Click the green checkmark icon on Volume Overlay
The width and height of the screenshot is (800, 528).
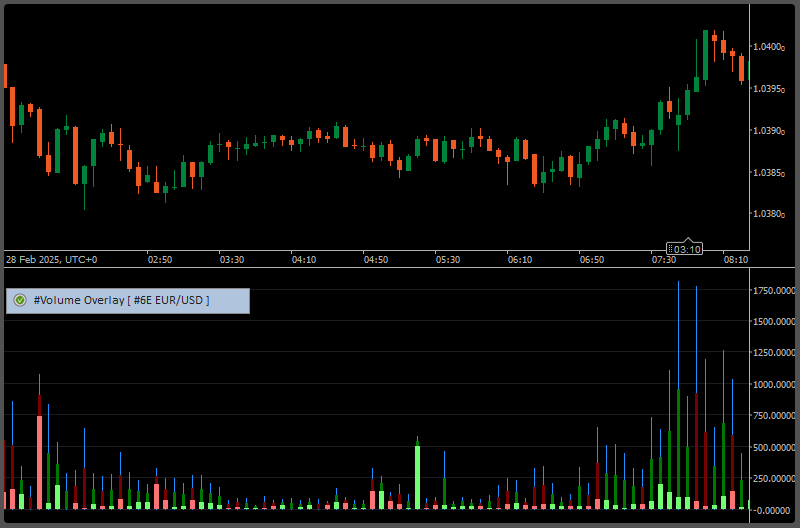(x=20, y=300)
